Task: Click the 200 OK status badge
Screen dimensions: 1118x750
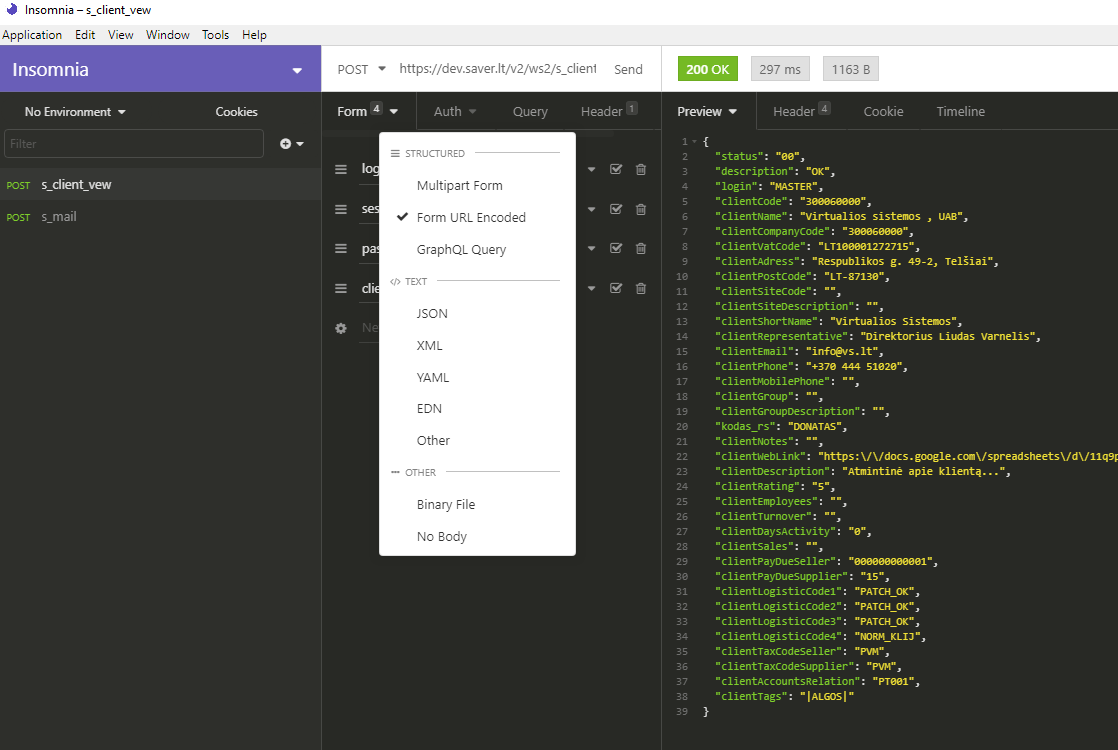Action: pyautogui.click(x=707, y=69)
